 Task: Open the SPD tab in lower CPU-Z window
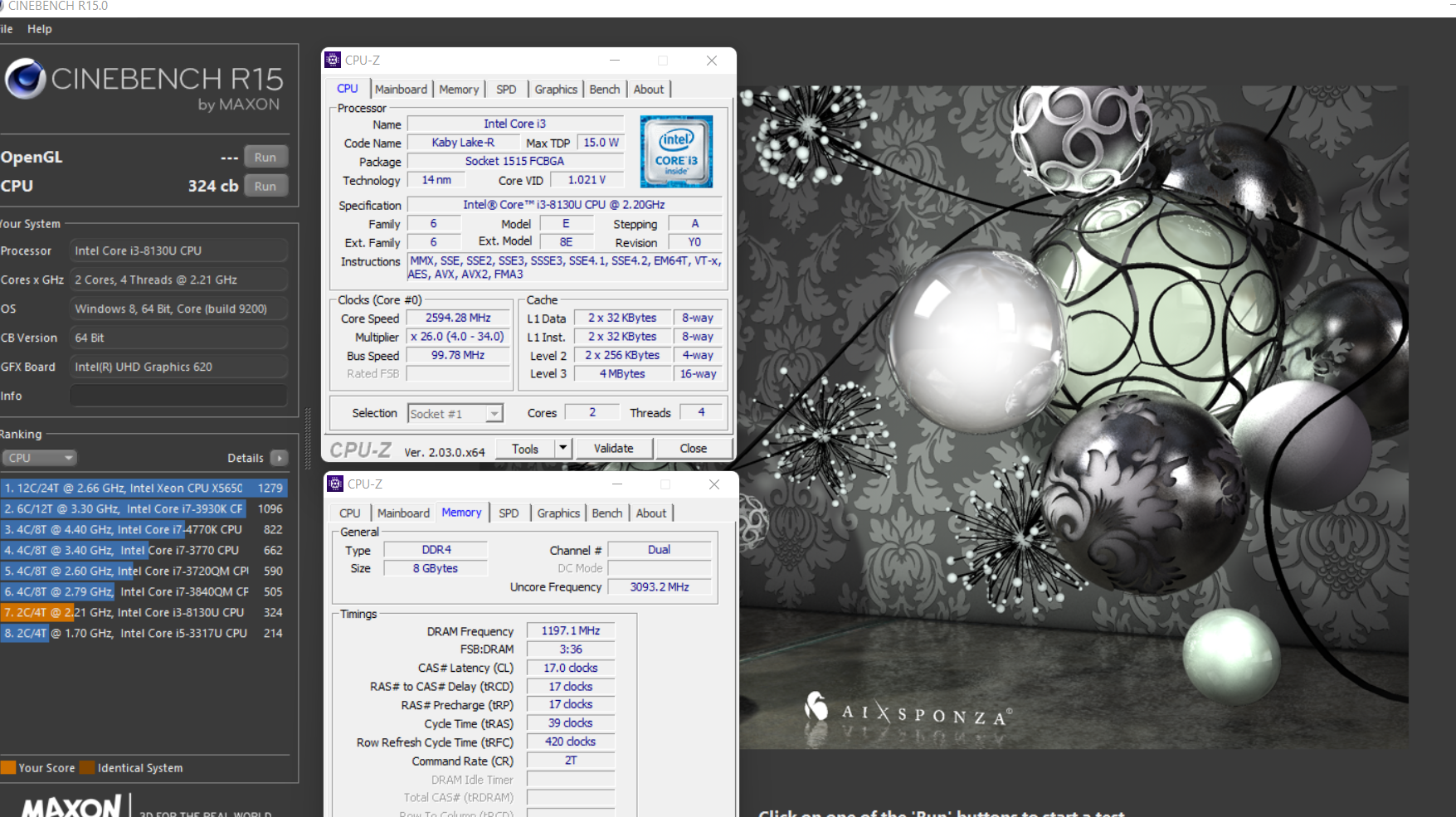point(509,513)
